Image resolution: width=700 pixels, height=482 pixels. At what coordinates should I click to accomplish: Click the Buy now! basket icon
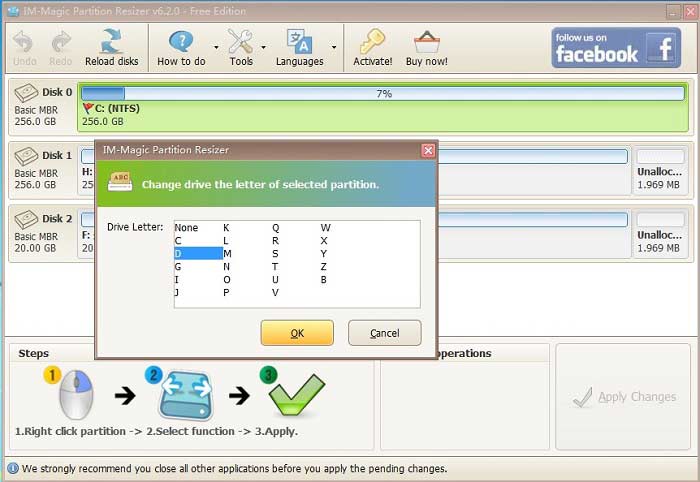click(x=426, y=48)
